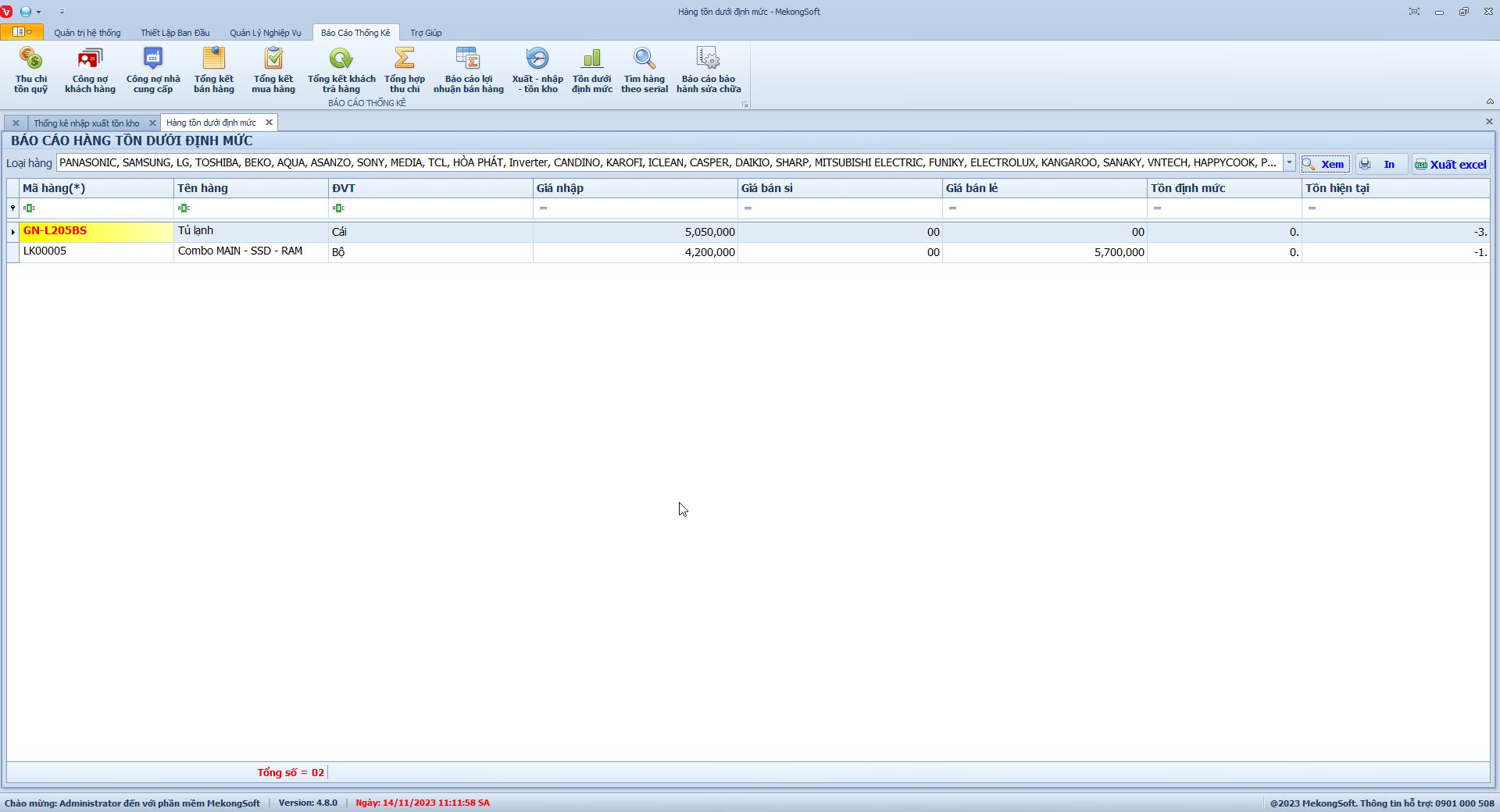Select the LK00005 row cell

94,251
